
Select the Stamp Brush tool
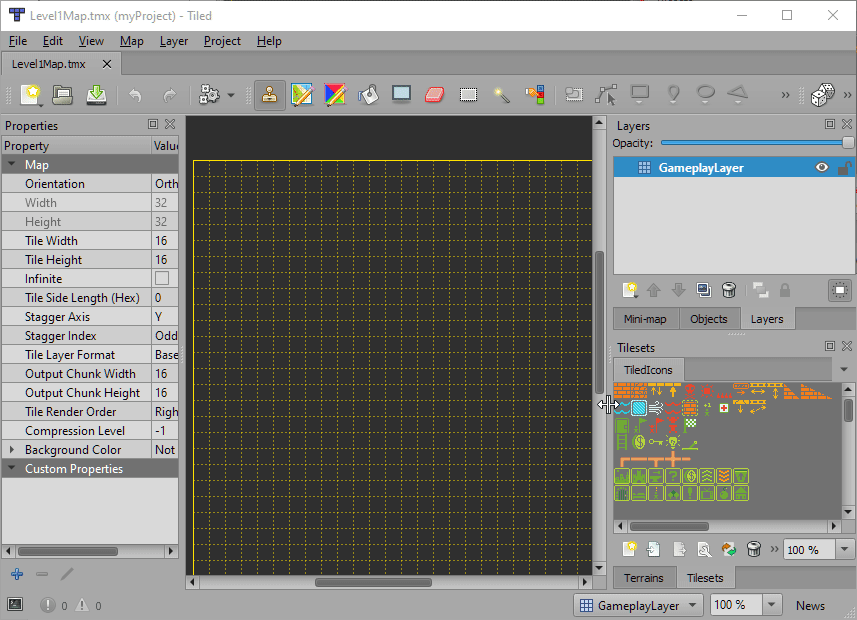pos(270,95)
